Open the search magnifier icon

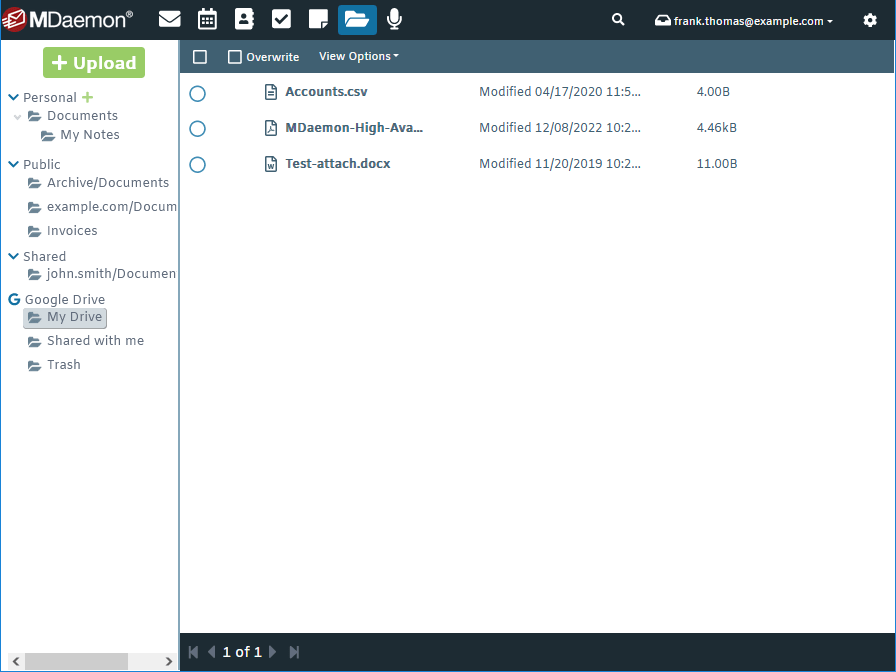617,19
